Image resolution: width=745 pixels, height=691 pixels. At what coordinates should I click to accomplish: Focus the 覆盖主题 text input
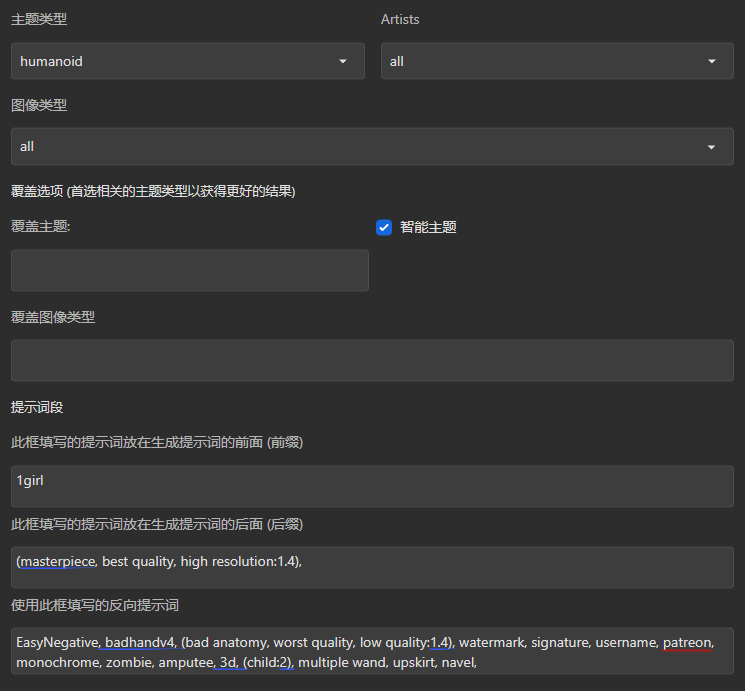(189, 270)
